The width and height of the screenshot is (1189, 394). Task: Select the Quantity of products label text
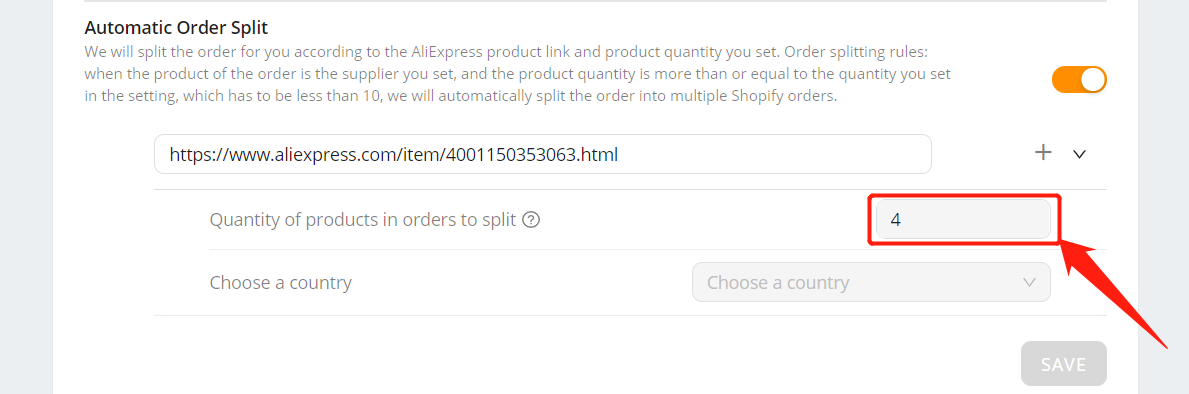(x=363, y=220)
